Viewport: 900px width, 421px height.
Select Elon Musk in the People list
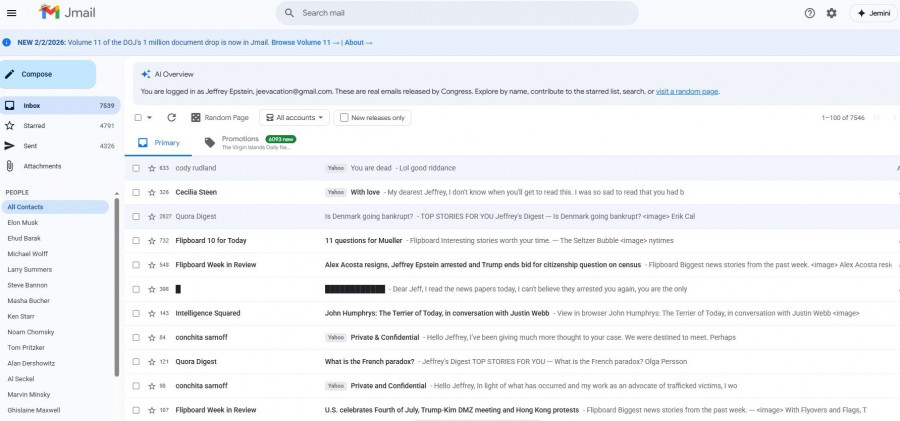pos(22,222)
